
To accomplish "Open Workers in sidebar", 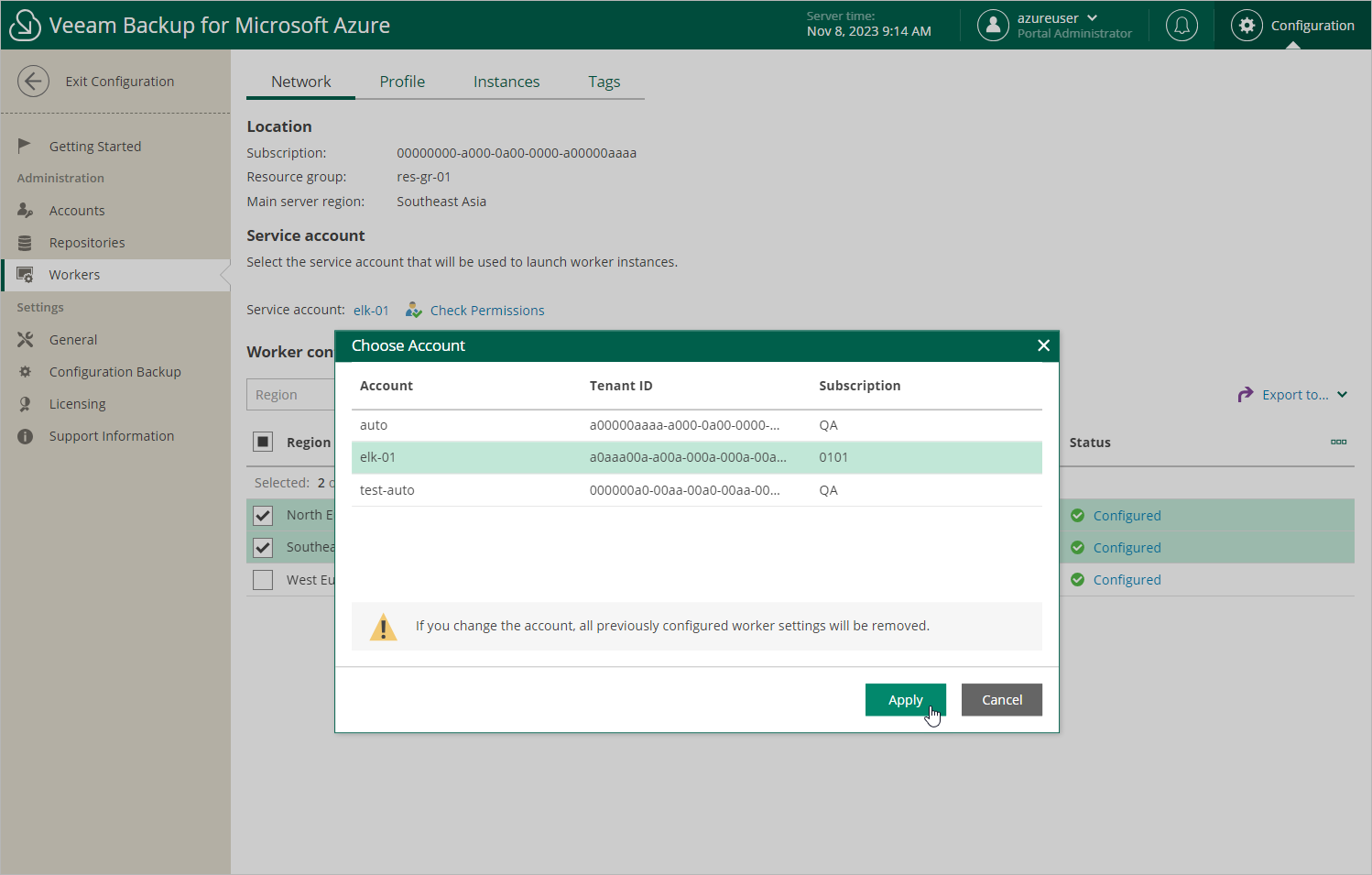I will click(74, 275).
